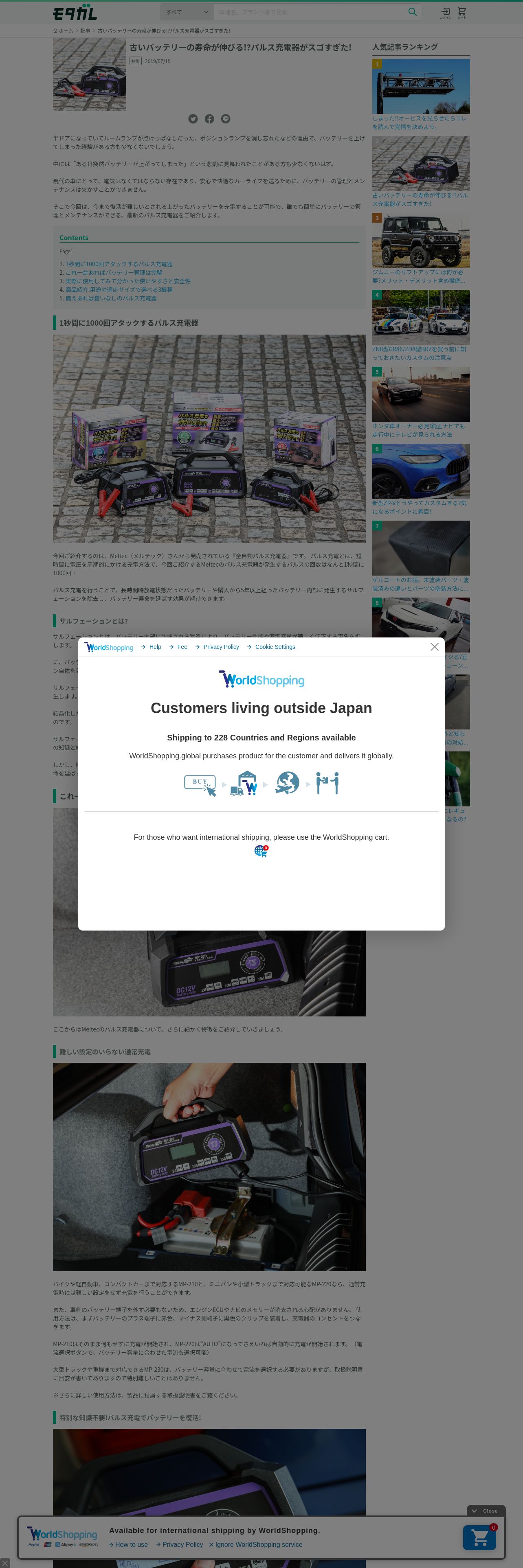The image size is (523, 1568).
Task: Click the small globe cart icon in dialog
Action: pyautogui.click(x=261, y=851)
